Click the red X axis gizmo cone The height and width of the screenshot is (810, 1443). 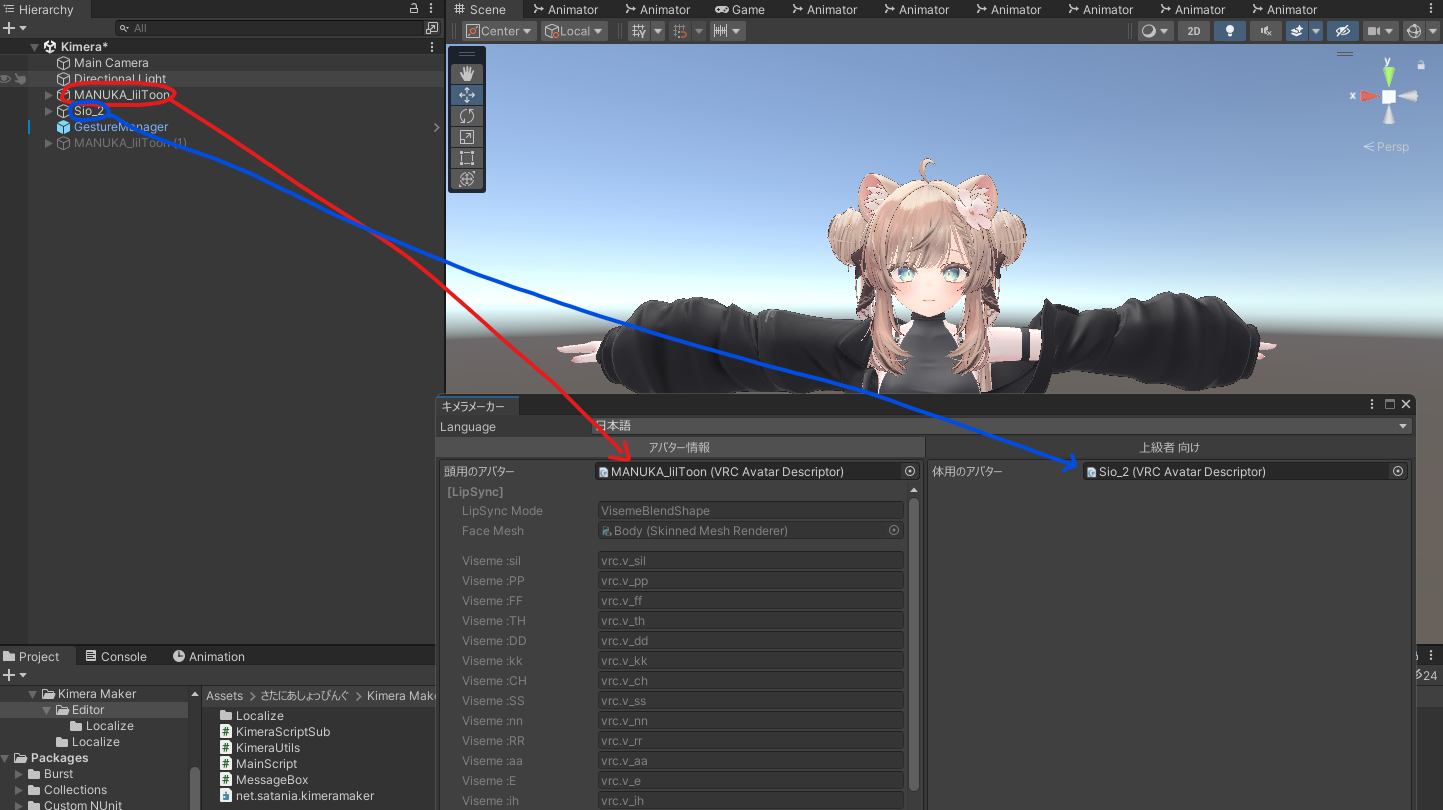[1369, 96]
